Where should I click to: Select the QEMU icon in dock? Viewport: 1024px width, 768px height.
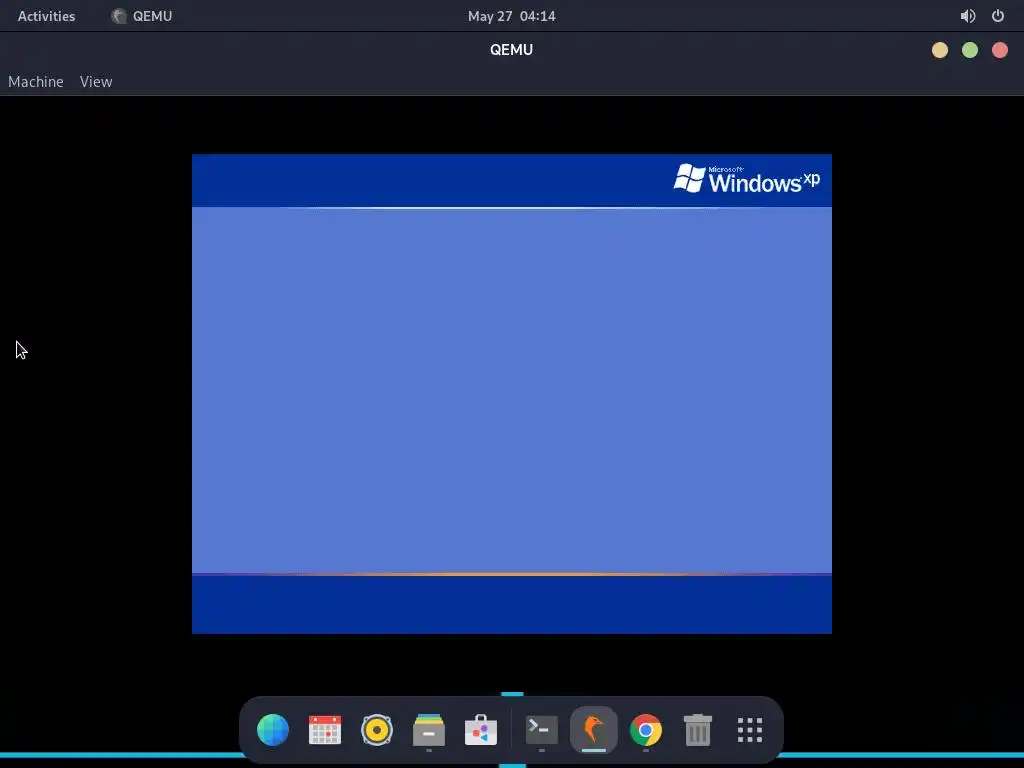[x=594, y=729]
